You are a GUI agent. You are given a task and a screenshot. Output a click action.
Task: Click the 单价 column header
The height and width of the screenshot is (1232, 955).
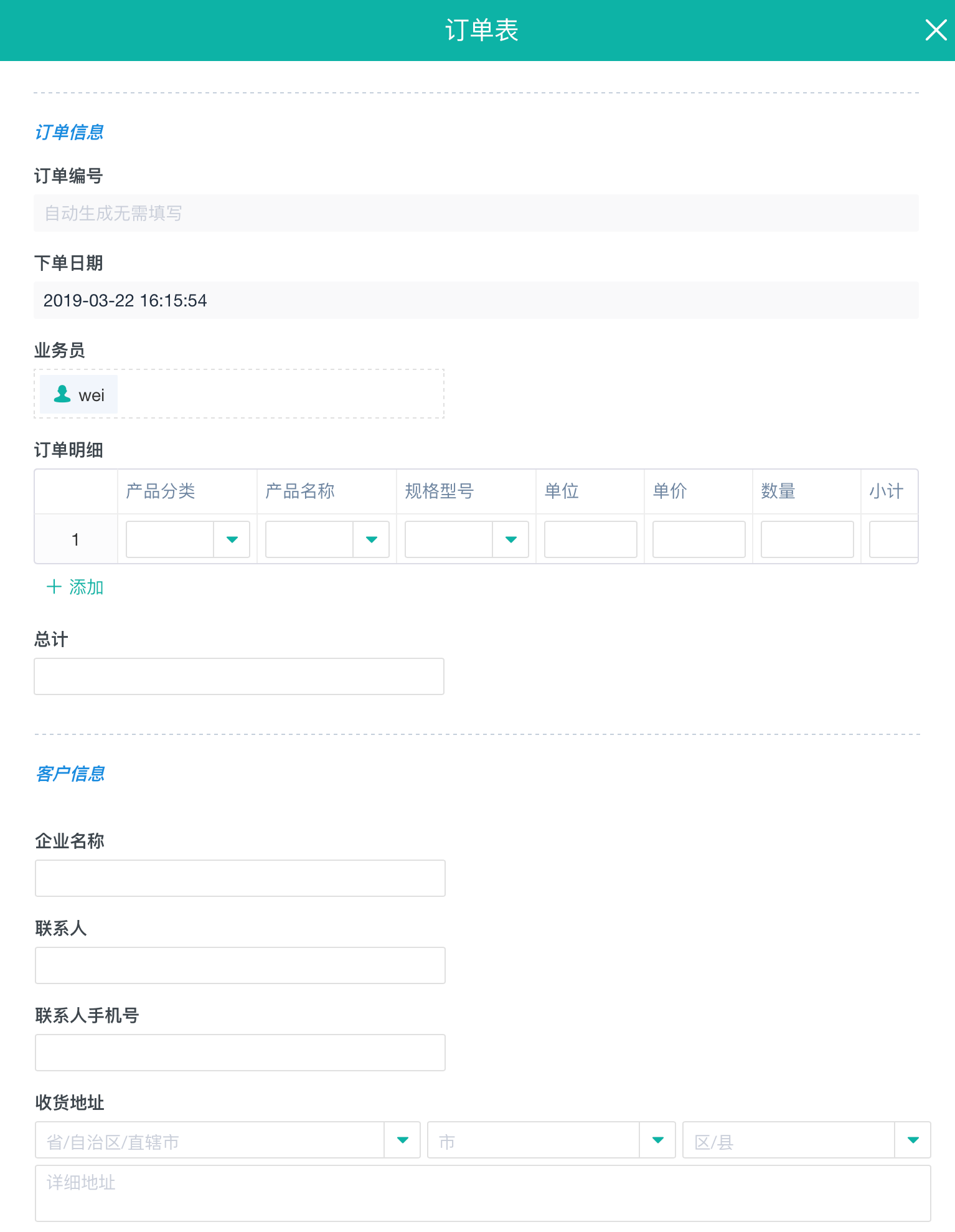(x=699, y=491)
